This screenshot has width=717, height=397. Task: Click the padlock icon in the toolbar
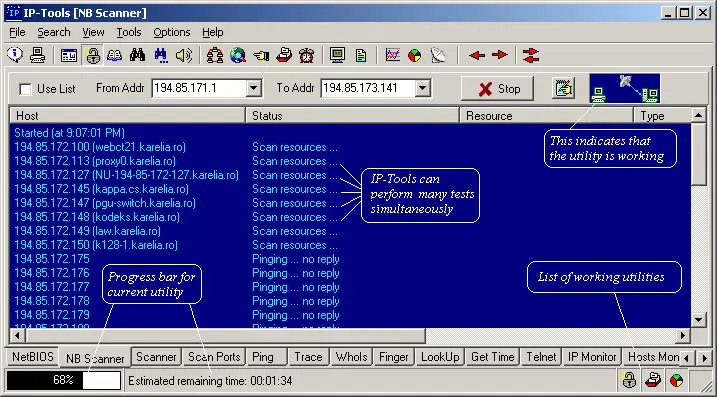93,56
